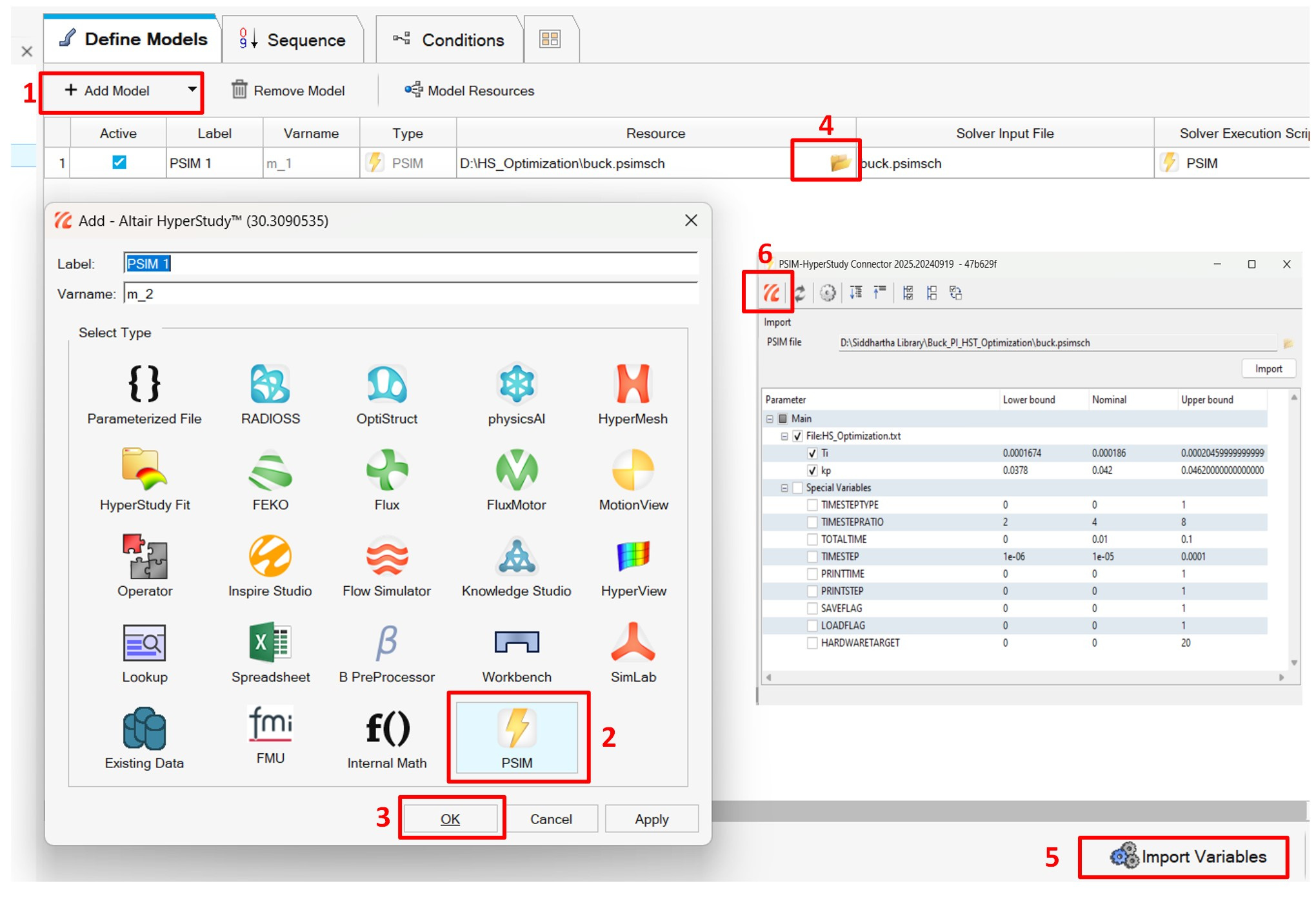The width and height of the screenshot is (1316, 897).
Task: Confirm the Add dialog with OK
Action: coord(450,819)
